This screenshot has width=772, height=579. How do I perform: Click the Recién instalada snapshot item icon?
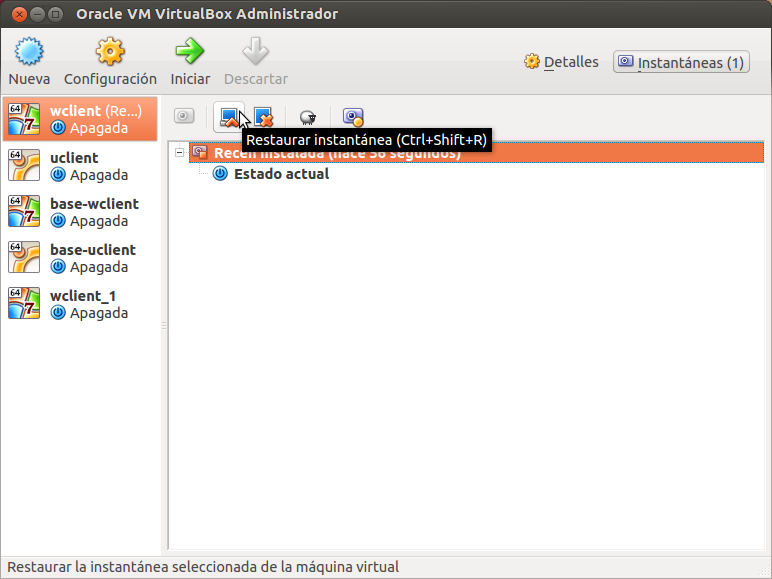[200, 152]
